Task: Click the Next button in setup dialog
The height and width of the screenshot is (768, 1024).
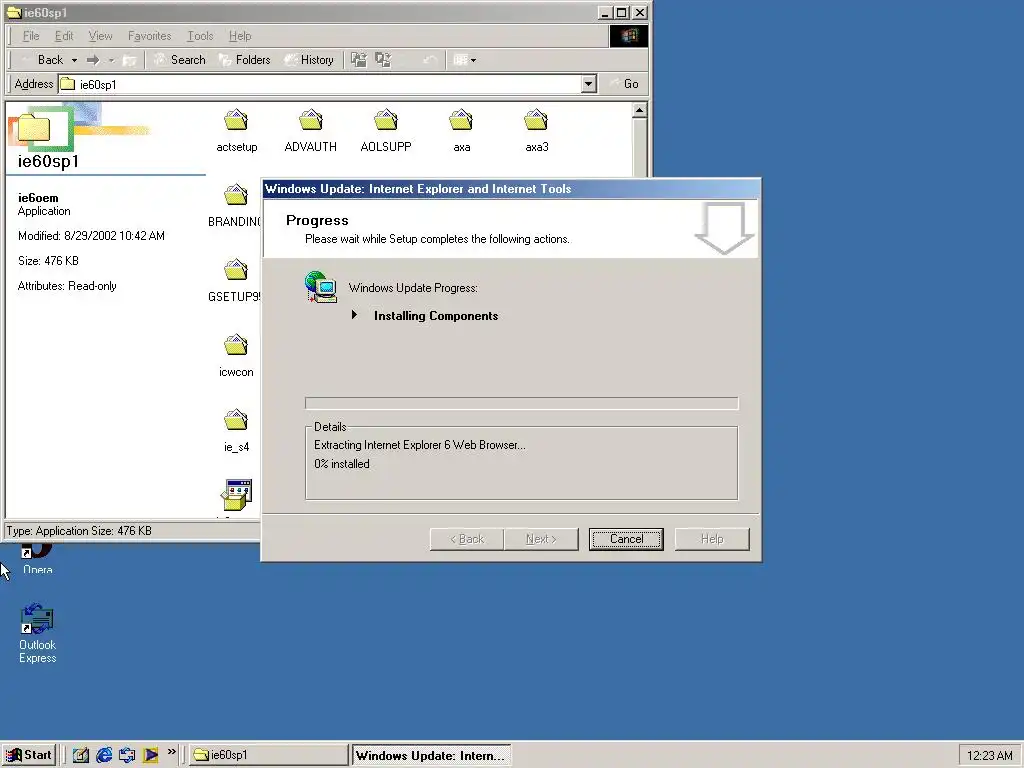Action: (541, 539)
